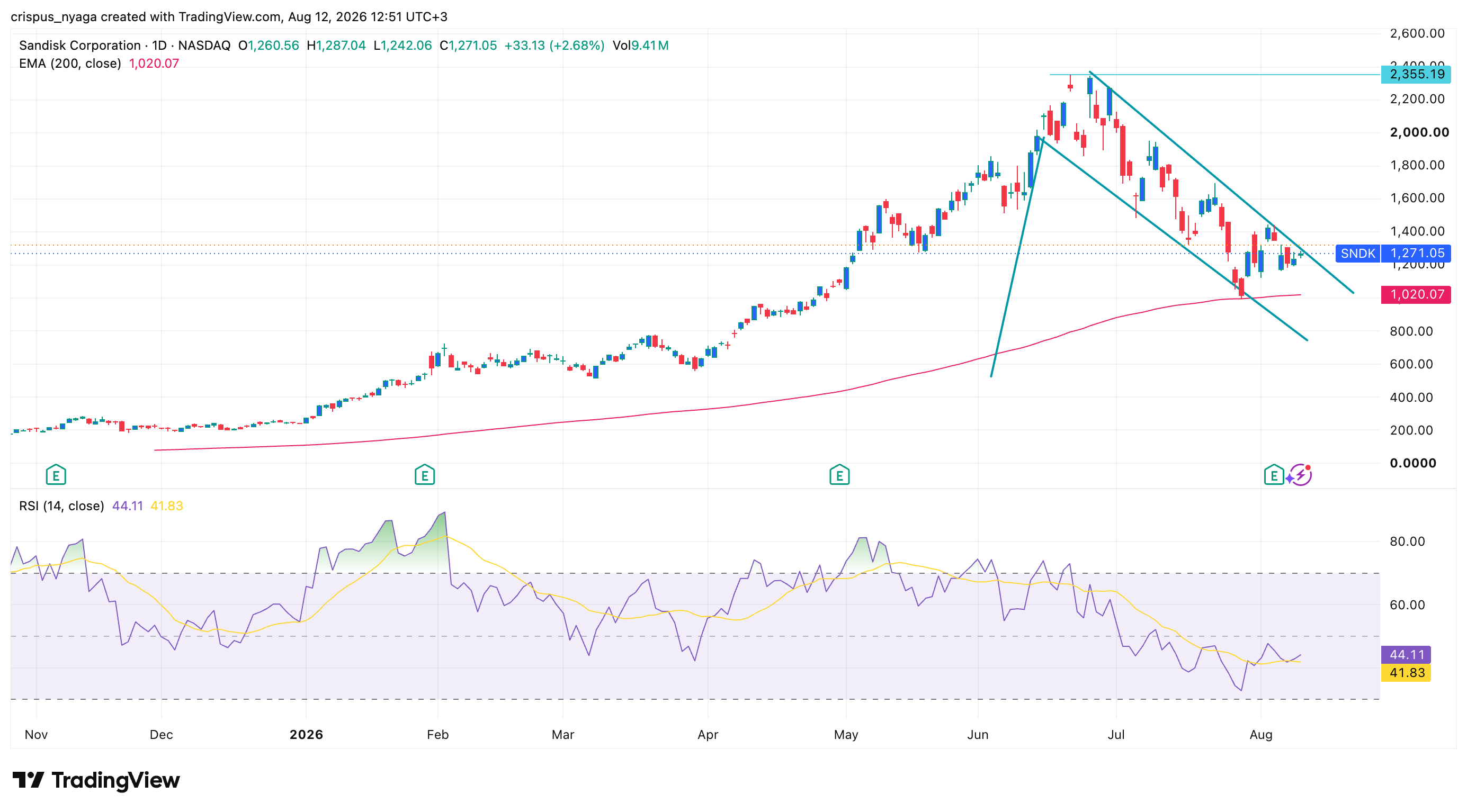The image size is (1467, 812).
Task: Click the low price L1,242.06 value
Action: coord(402,46)
